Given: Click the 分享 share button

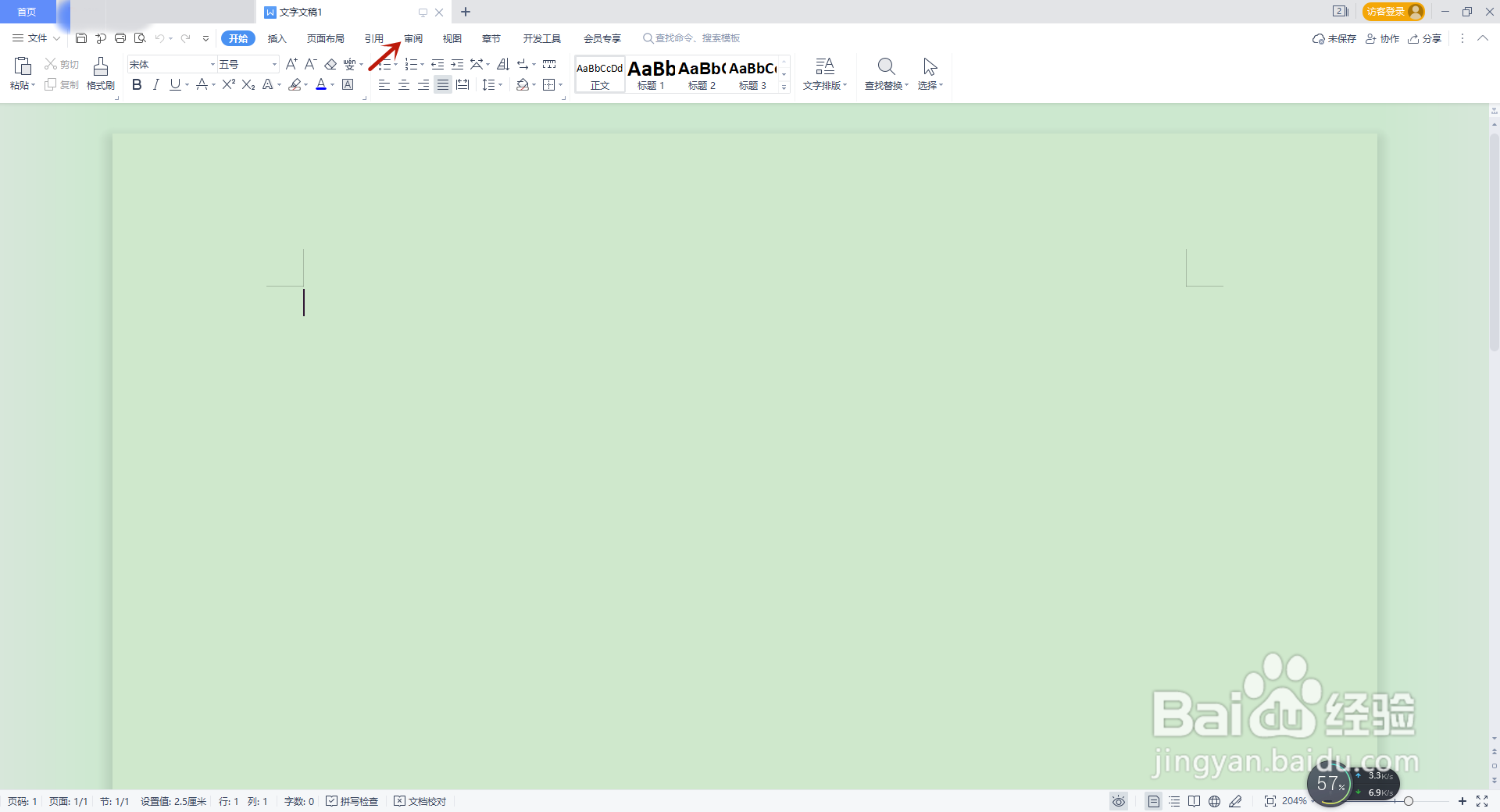Looking at the screenshot, I should click(x=1424, y=38).
